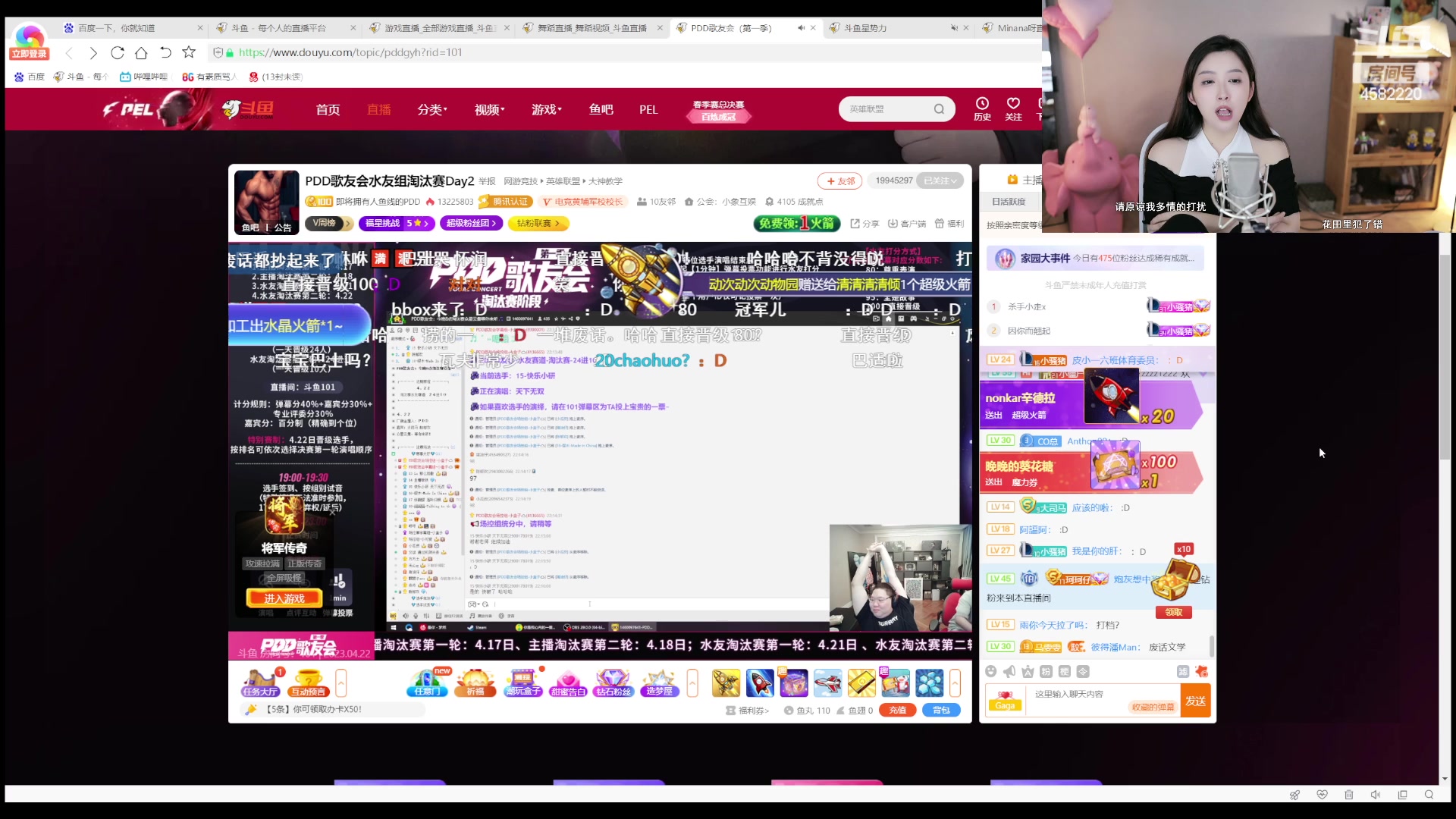
Task: Click the 举报 report link
Action: pyautogui.click(x=487, y=181)
